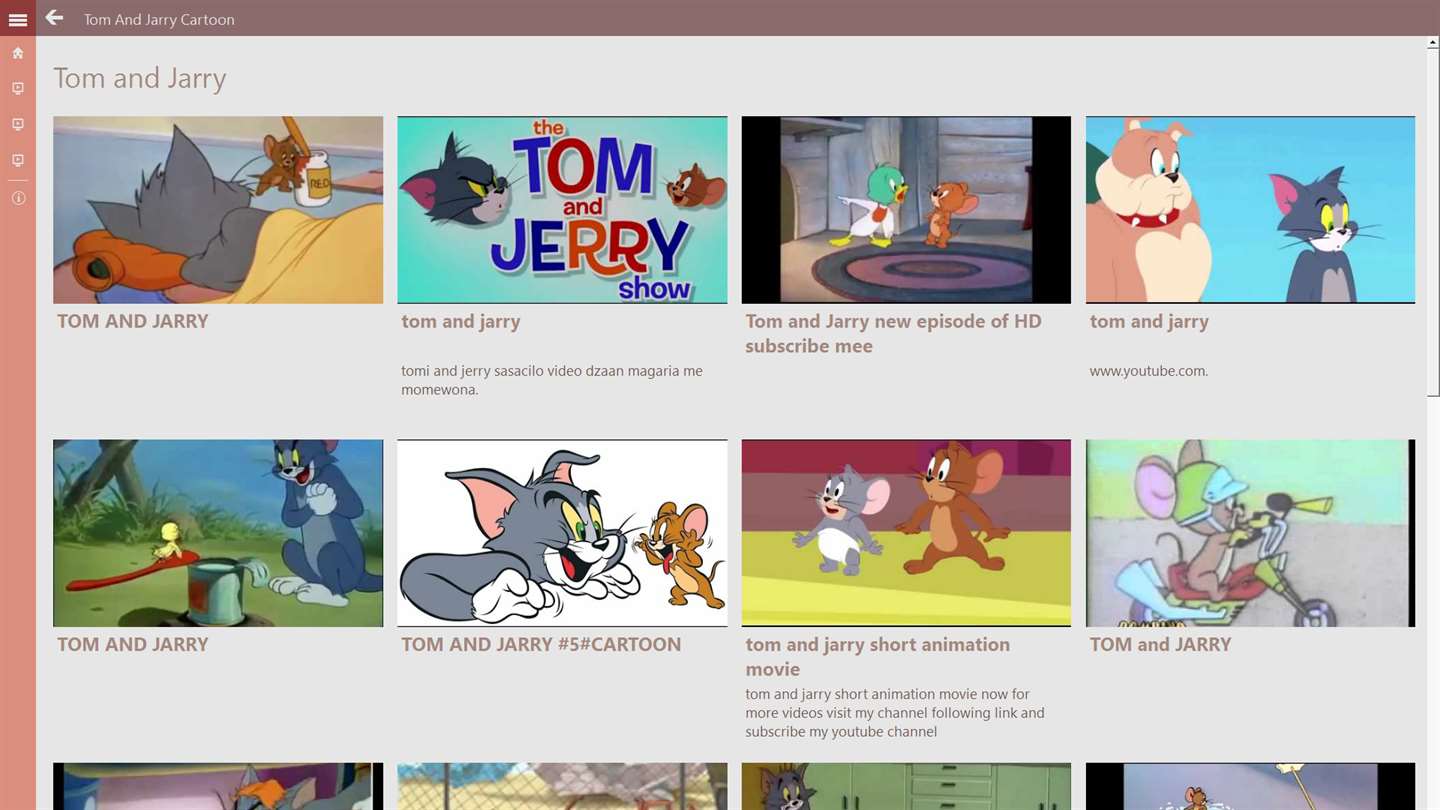Screen dimensions: 1440x810
Task: Click 'TOM AND JARRY' title under yellow bird video
Action: click(133, 644)
